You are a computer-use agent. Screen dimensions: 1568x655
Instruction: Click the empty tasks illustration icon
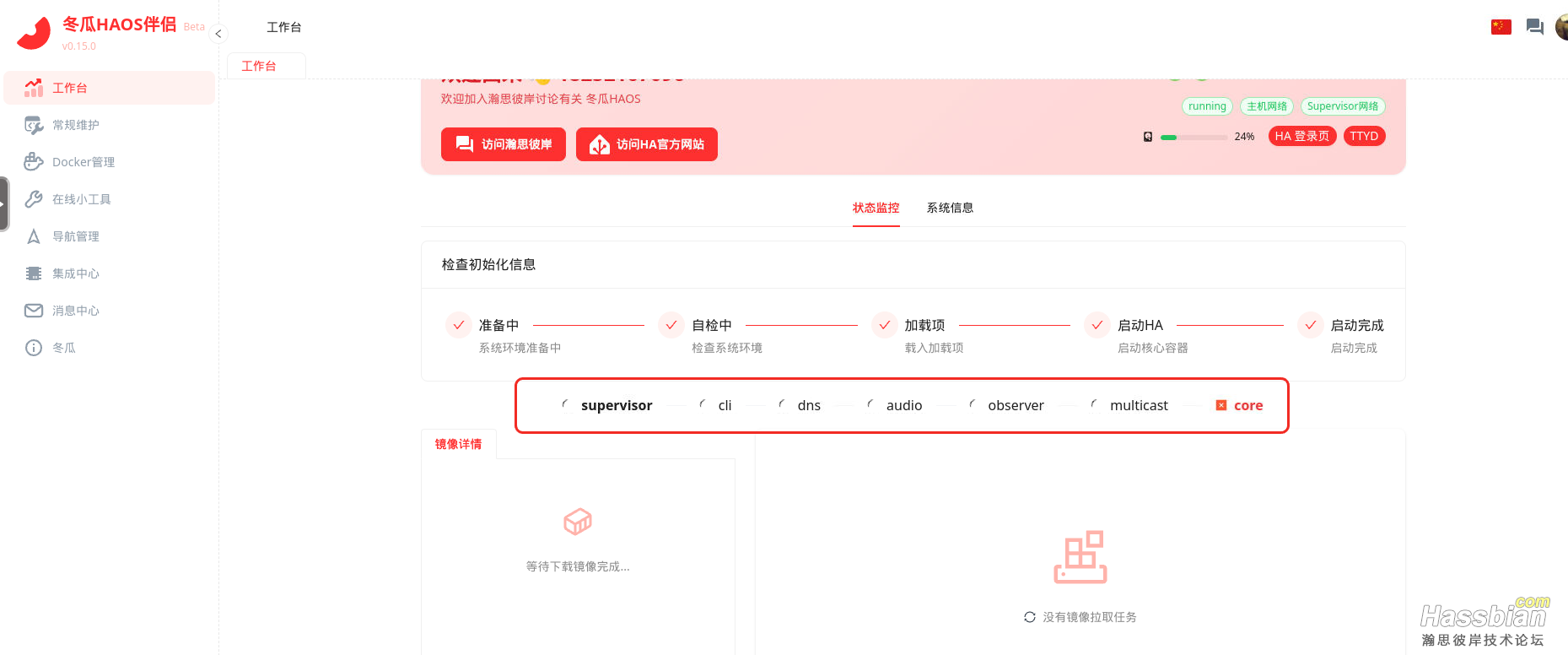click(1080, 557)
